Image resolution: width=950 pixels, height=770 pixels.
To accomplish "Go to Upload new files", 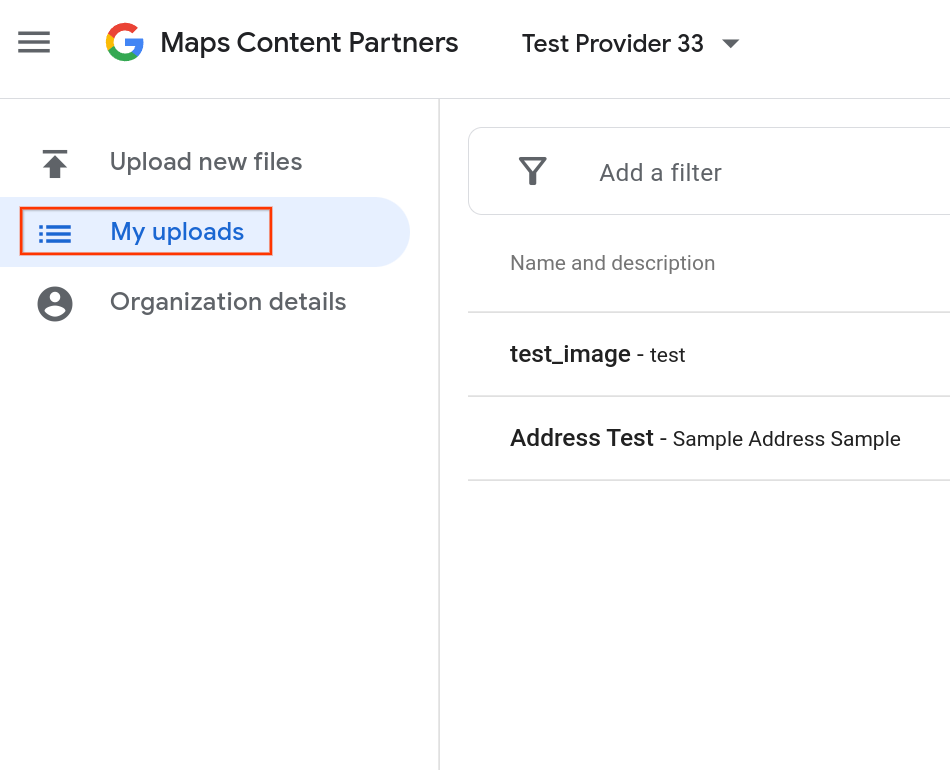I will 206,162.
